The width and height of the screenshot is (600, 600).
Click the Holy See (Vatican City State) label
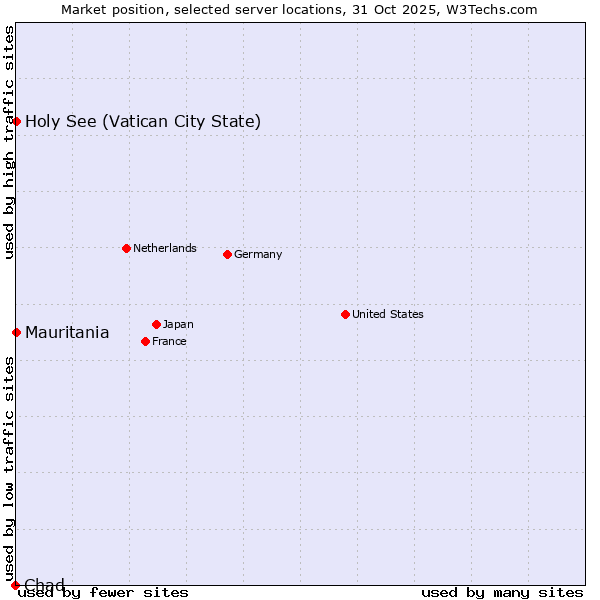point(143,122)
